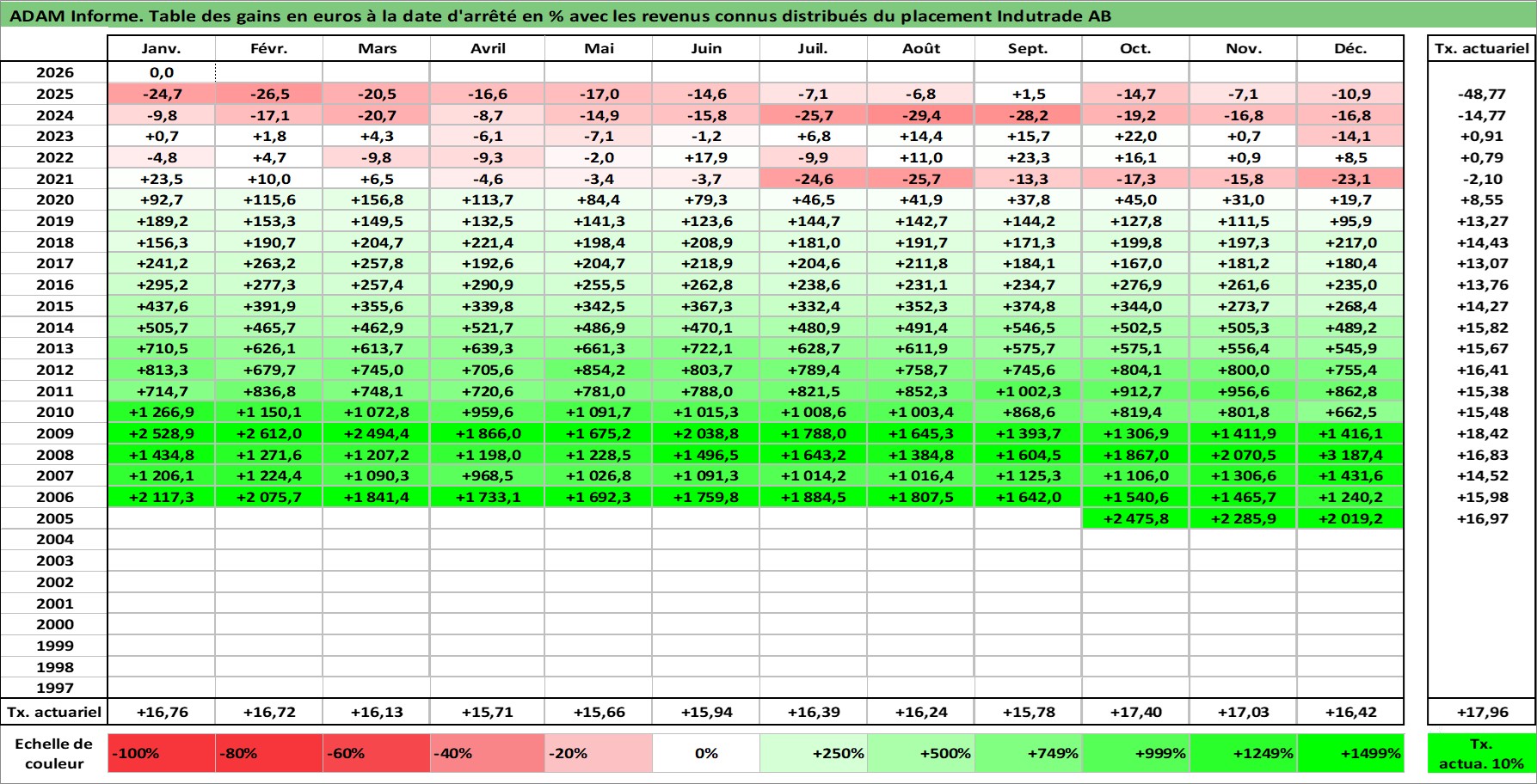The width and height of the screenshot is (1537, 784).
Task: Select the 2005 row label
Action: (54, 518)
